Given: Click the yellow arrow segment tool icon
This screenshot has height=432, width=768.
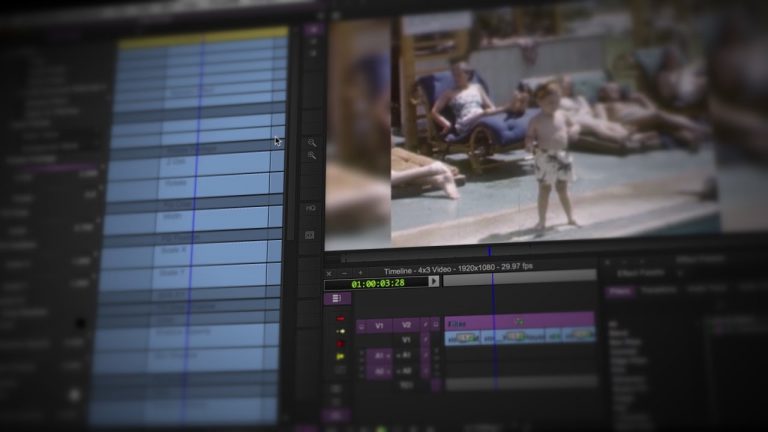Looking at the screenshot, I should click(x=341, y=331).
